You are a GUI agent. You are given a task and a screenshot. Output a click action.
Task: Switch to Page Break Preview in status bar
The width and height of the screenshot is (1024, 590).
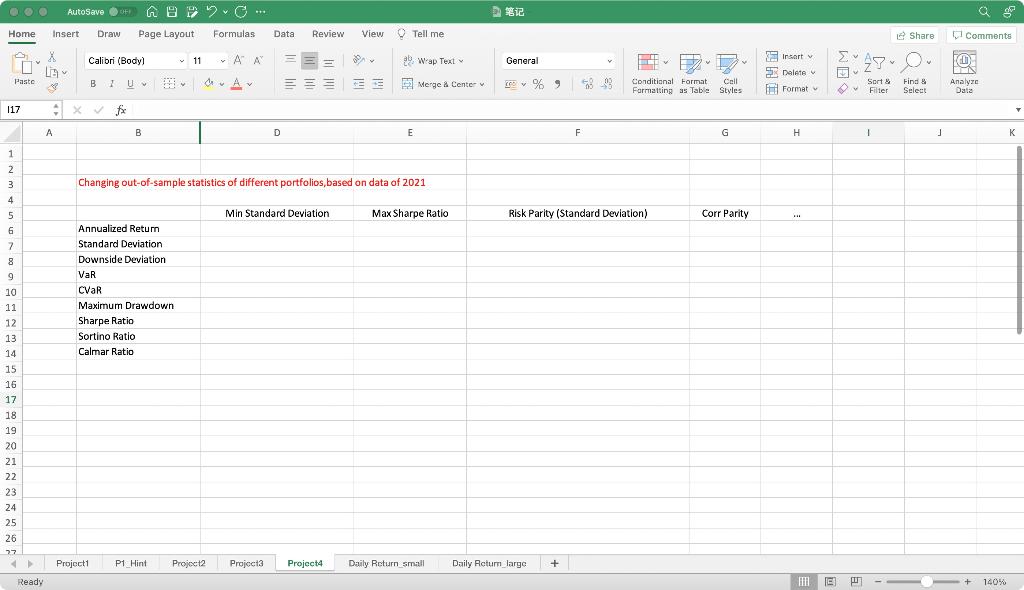coord(856,582)
